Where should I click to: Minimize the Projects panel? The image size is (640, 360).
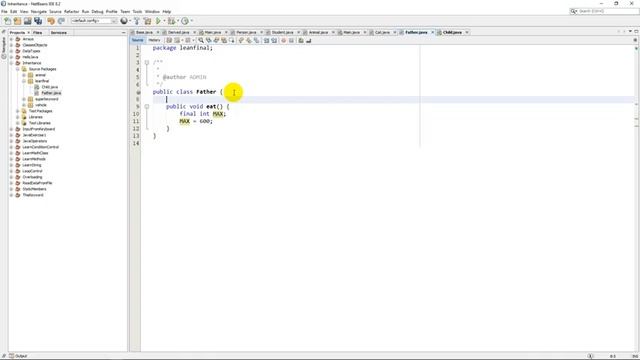(x=124, y=32)
